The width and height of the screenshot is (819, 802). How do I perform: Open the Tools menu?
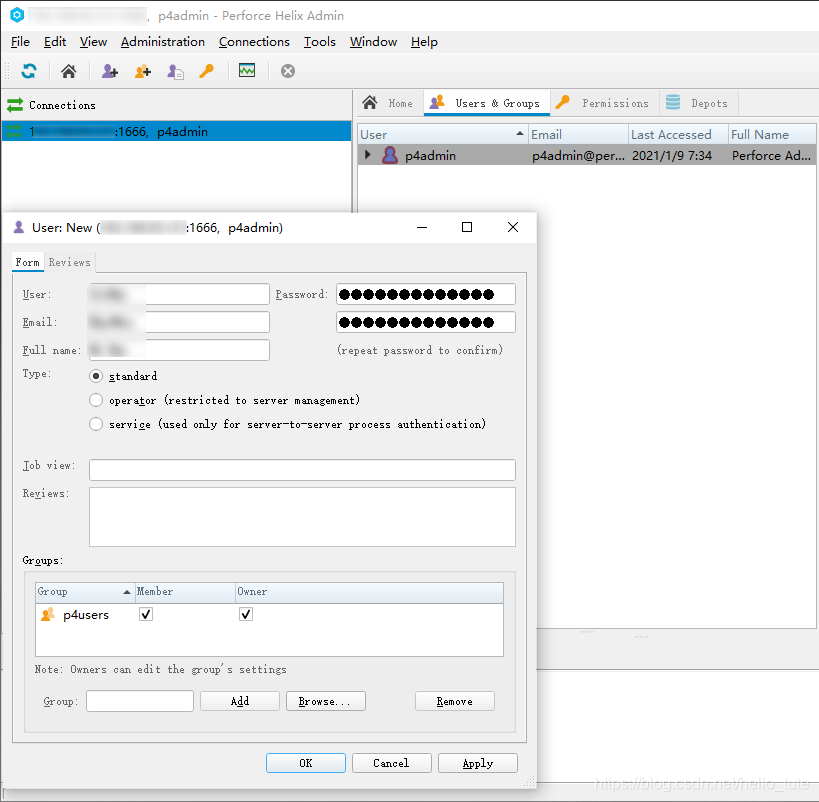pyautogui.click(x=320, y=42)
